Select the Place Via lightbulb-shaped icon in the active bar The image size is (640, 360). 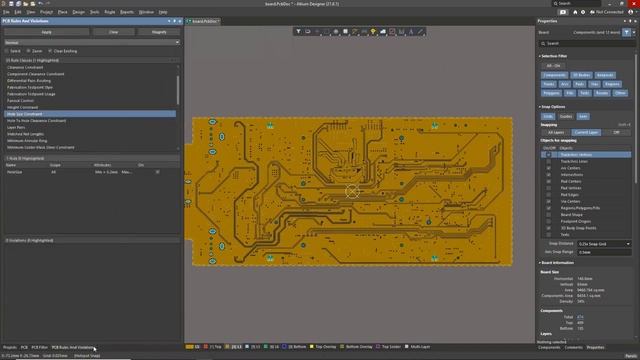pyautogui.click(x=373, y=31)
